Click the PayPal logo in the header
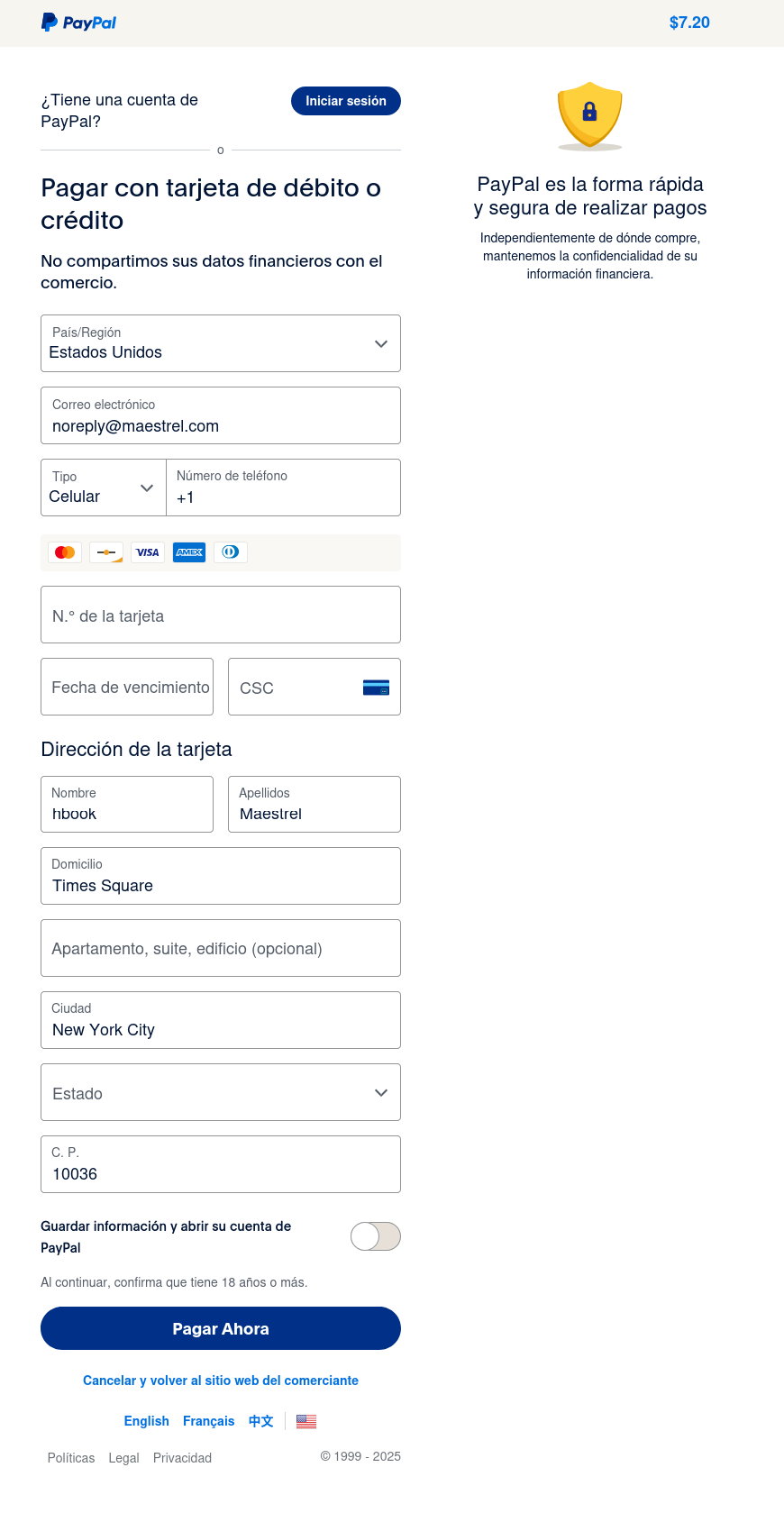Screen dimensions: 784x1513 (x=78, y=23)
